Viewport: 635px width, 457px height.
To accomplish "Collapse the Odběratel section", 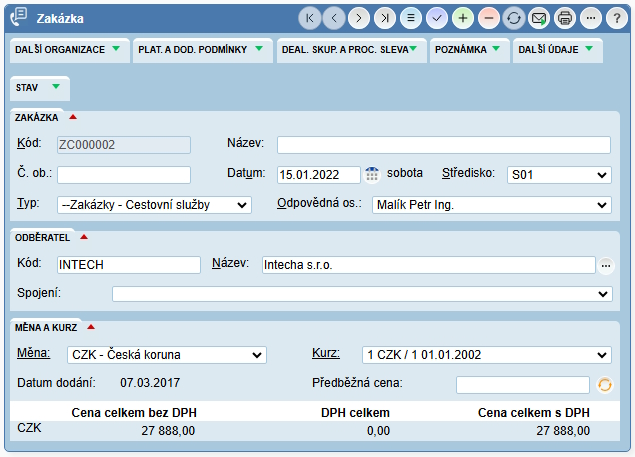I will point(84,237).
